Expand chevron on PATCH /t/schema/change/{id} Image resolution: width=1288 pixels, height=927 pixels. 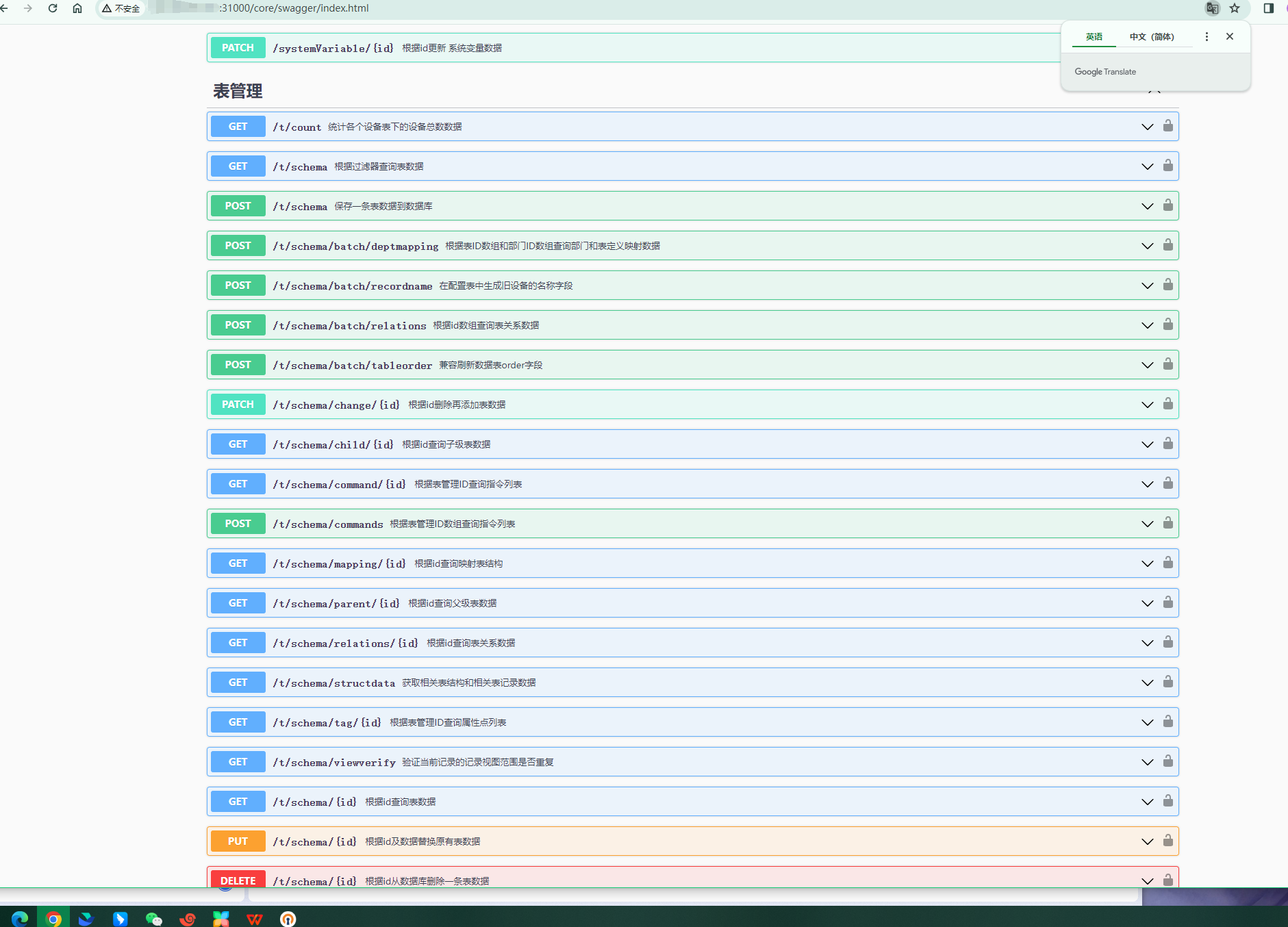pyautogui.click(x=1148, y=405)
